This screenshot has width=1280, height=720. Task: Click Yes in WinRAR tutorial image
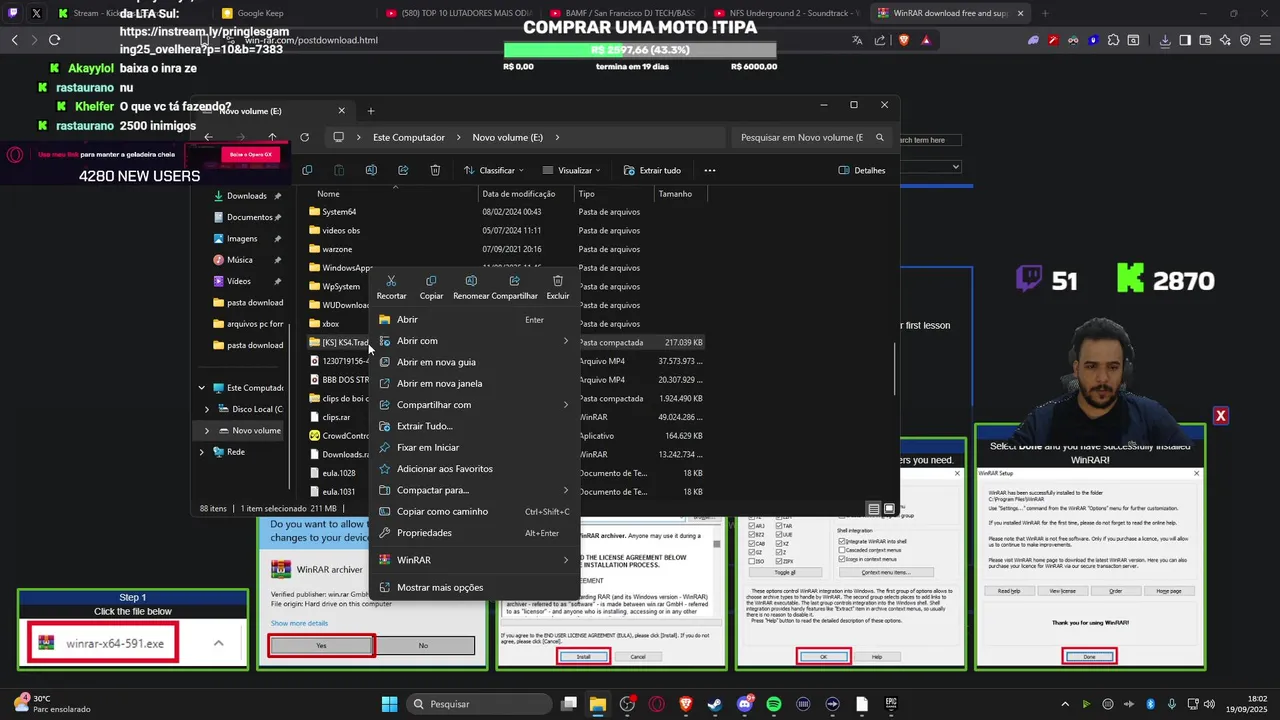[321, 645]
